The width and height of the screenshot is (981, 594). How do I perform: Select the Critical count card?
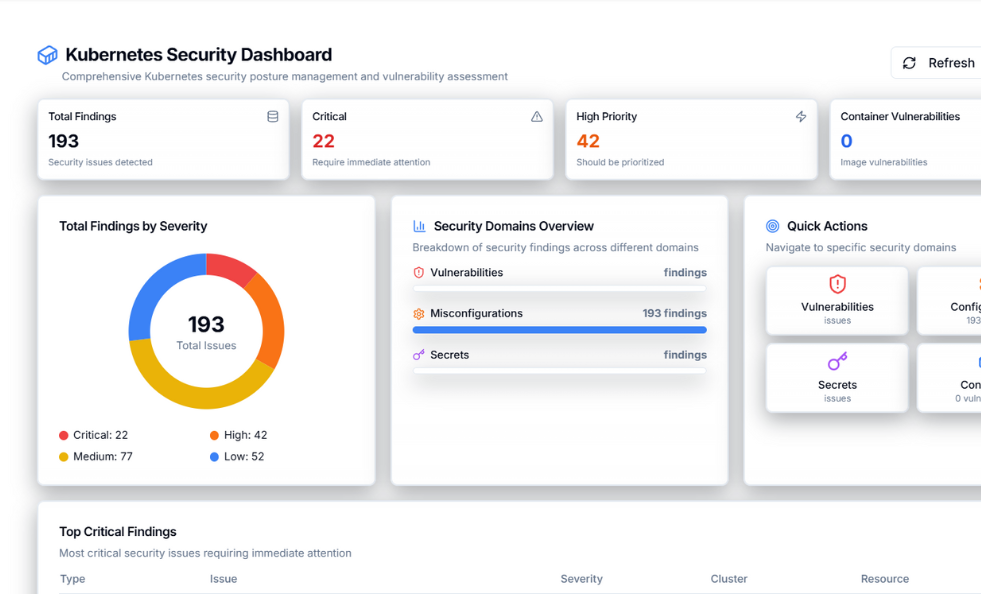pos(427,140)
